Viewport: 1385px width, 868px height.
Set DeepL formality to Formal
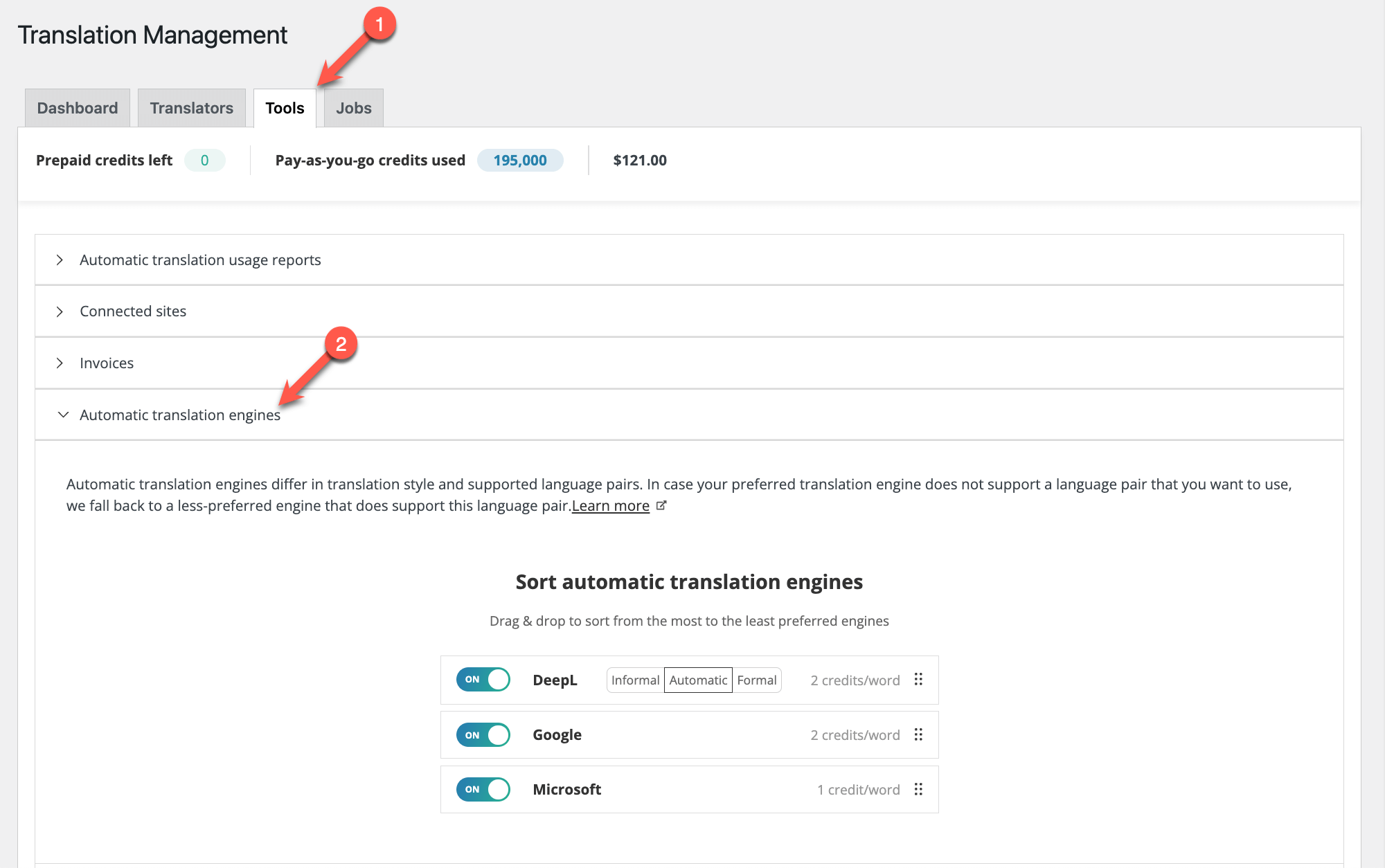(x=757, y=680)
